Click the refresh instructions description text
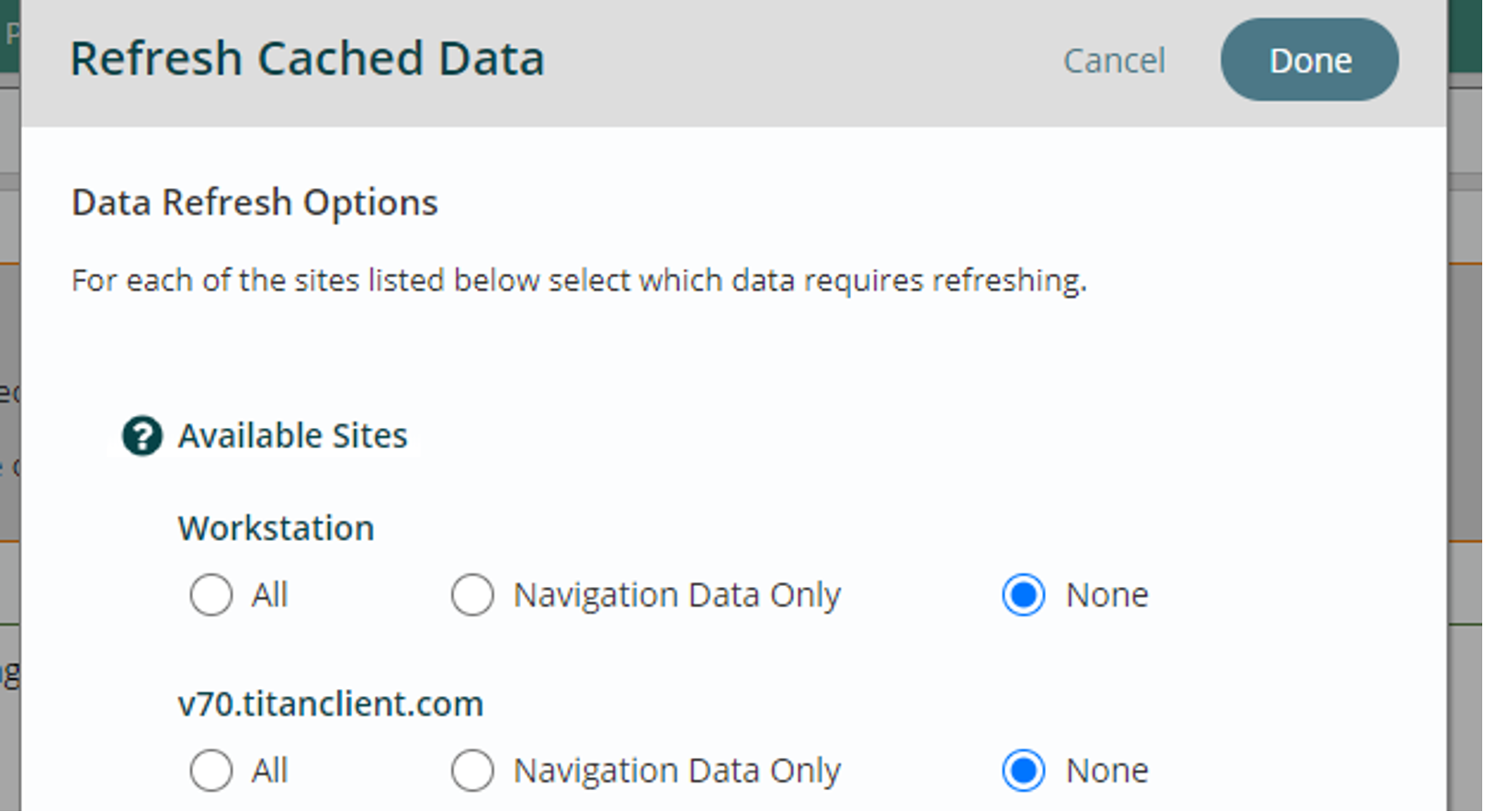 pyautogui.click(x=579, y=280)
